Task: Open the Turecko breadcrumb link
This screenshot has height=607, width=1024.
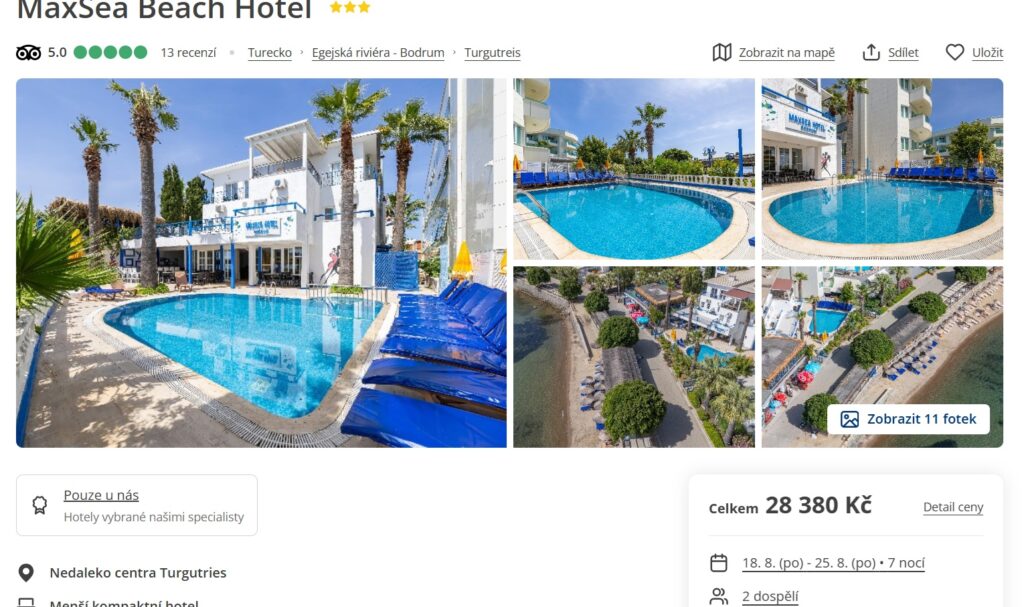Action: pyautogui.click(x=270, y=52)
